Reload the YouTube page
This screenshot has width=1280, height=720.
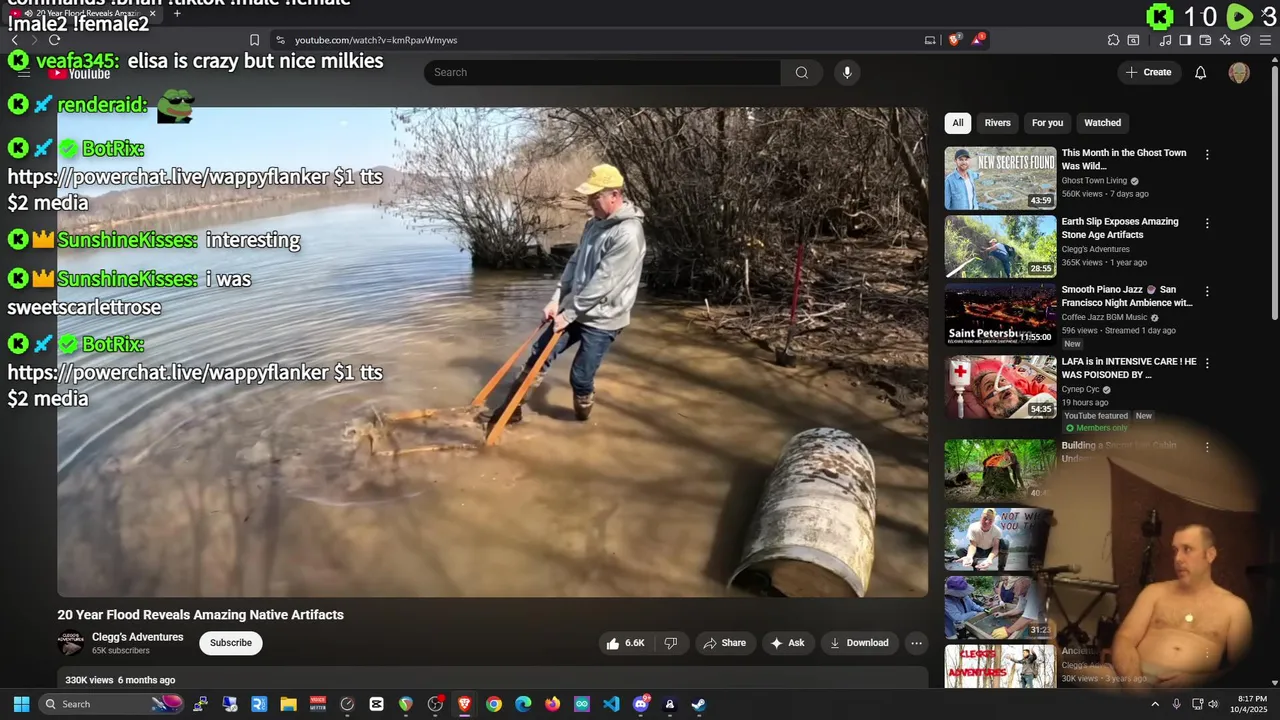(54, 40)
